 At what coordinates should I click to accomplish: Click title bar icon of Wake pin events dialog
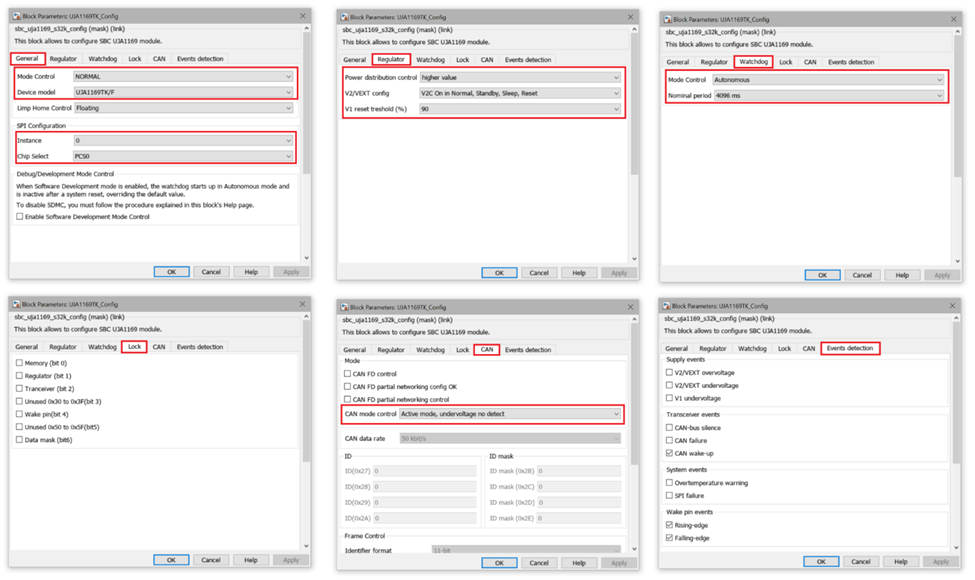point(667,306)
